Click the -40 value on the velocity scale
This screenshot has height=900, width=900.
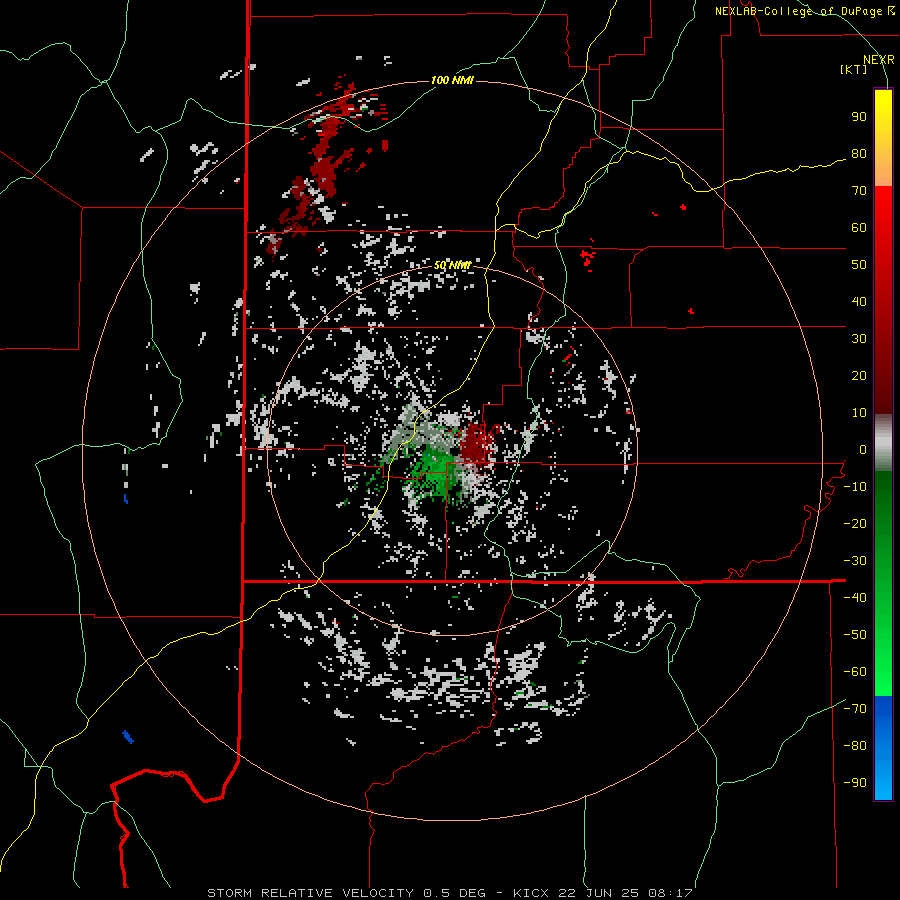(x=855, y=598)
